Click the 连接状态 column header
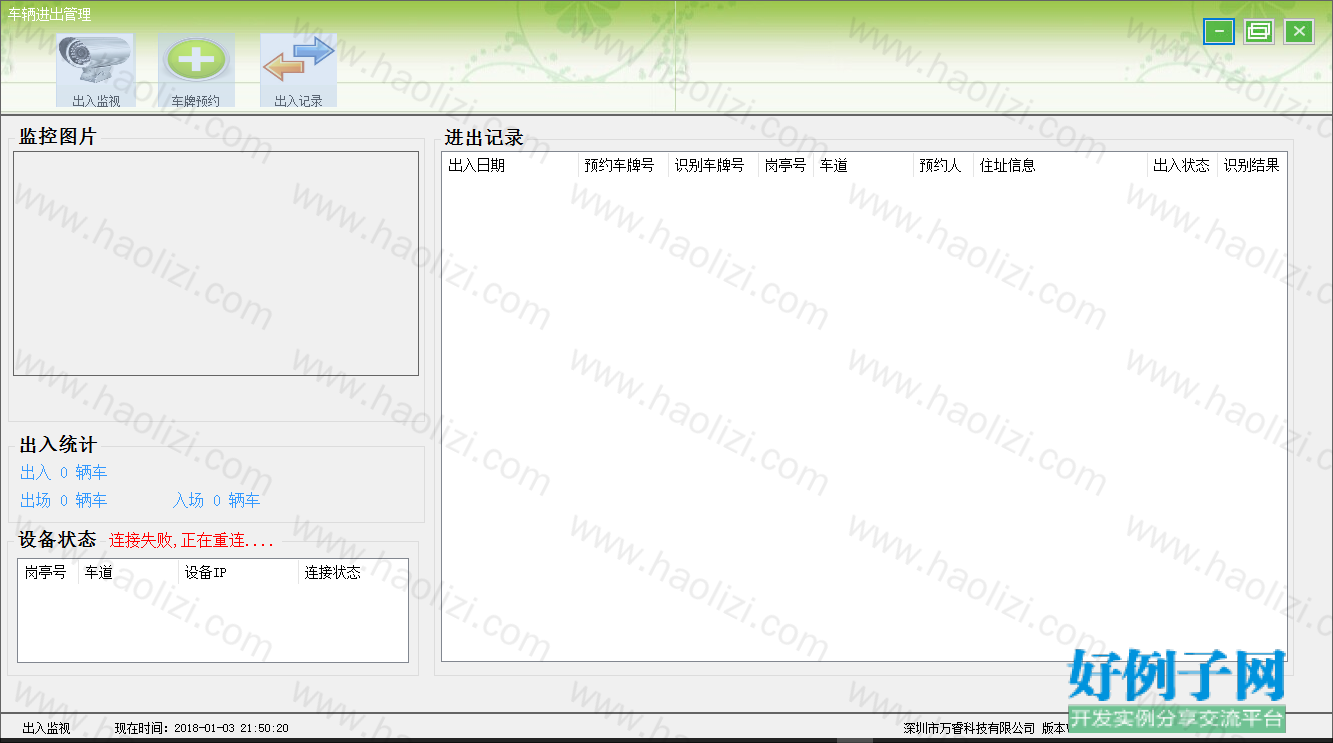Screen dimensions: 1333x743 352,573
